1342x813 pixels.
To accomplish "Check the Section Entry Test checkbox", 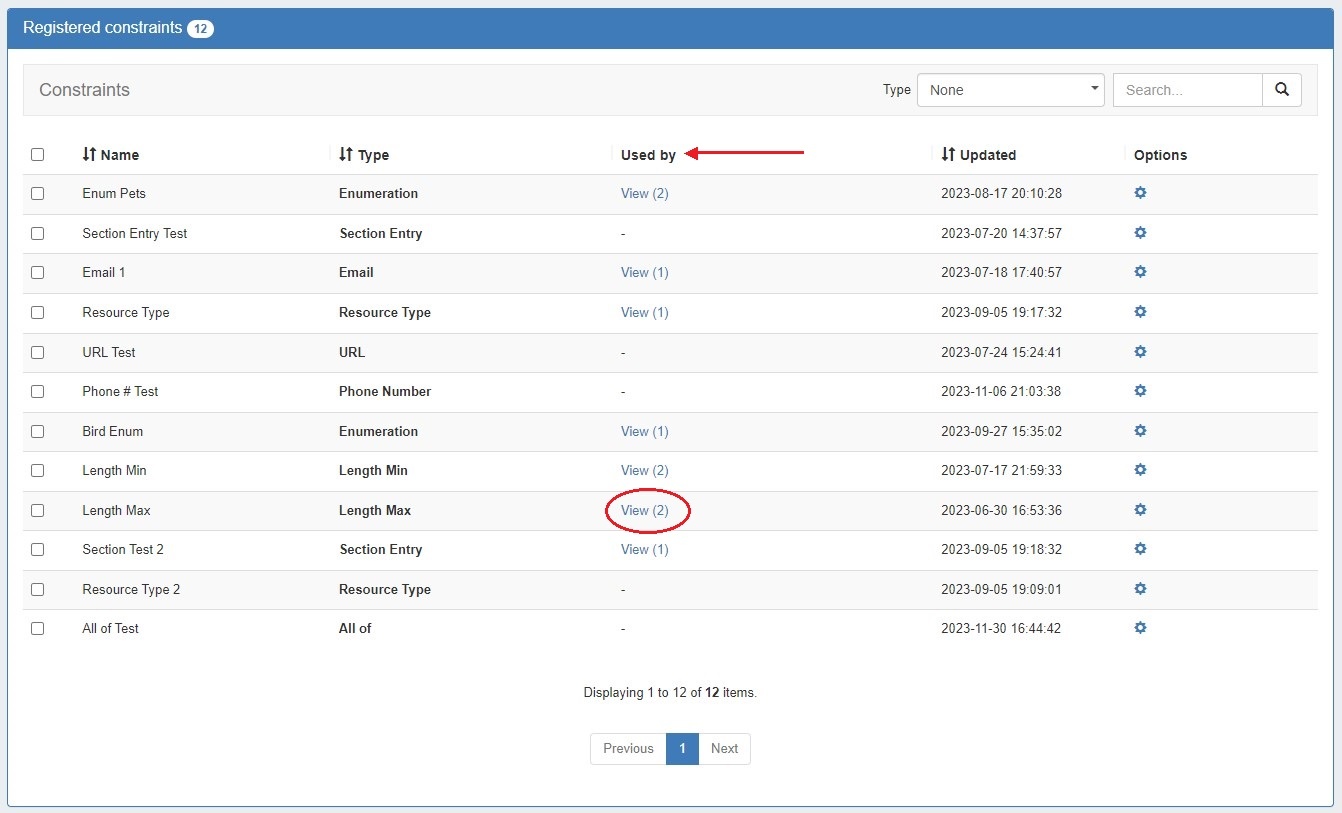I will [38, 233].
